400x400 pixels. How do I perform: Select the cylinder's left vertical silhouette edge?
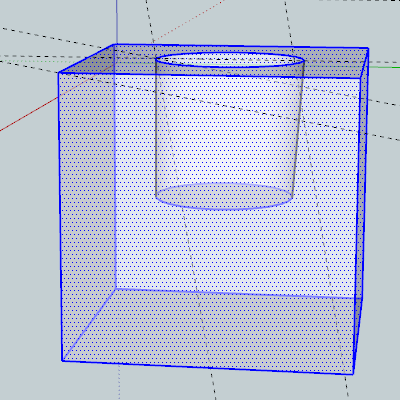156,128
